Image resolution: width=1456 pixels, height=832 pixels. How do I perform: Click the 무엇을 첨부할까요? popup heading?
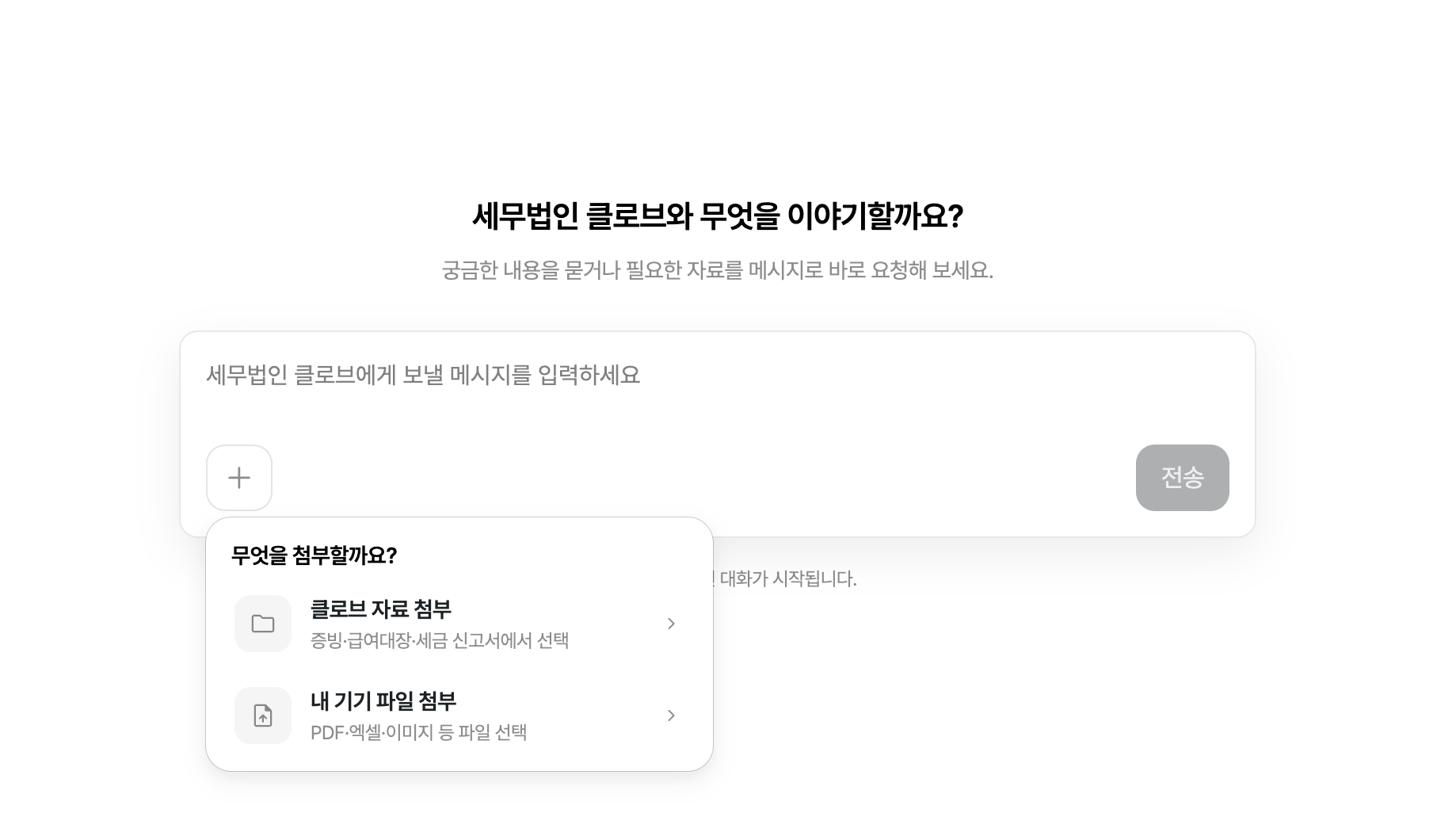pos(314,555)
